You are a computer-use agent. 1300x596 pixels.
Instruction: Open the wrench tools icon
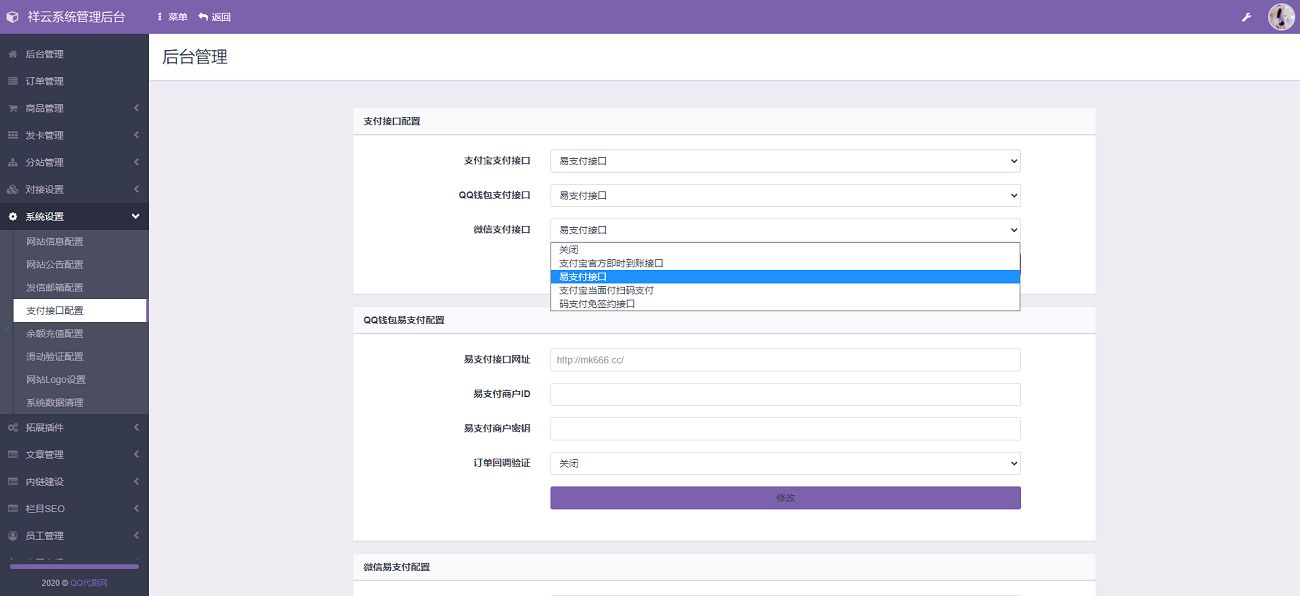click(1247, 17)
